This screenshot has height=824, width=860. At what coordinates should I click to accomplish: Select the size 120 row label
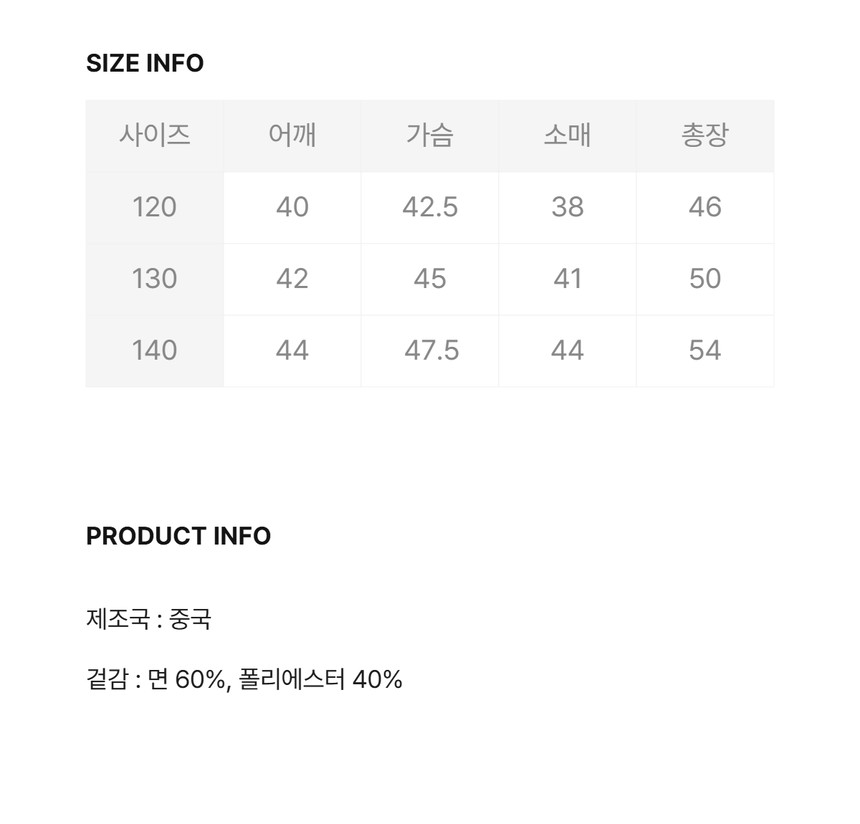click(155, 207)
